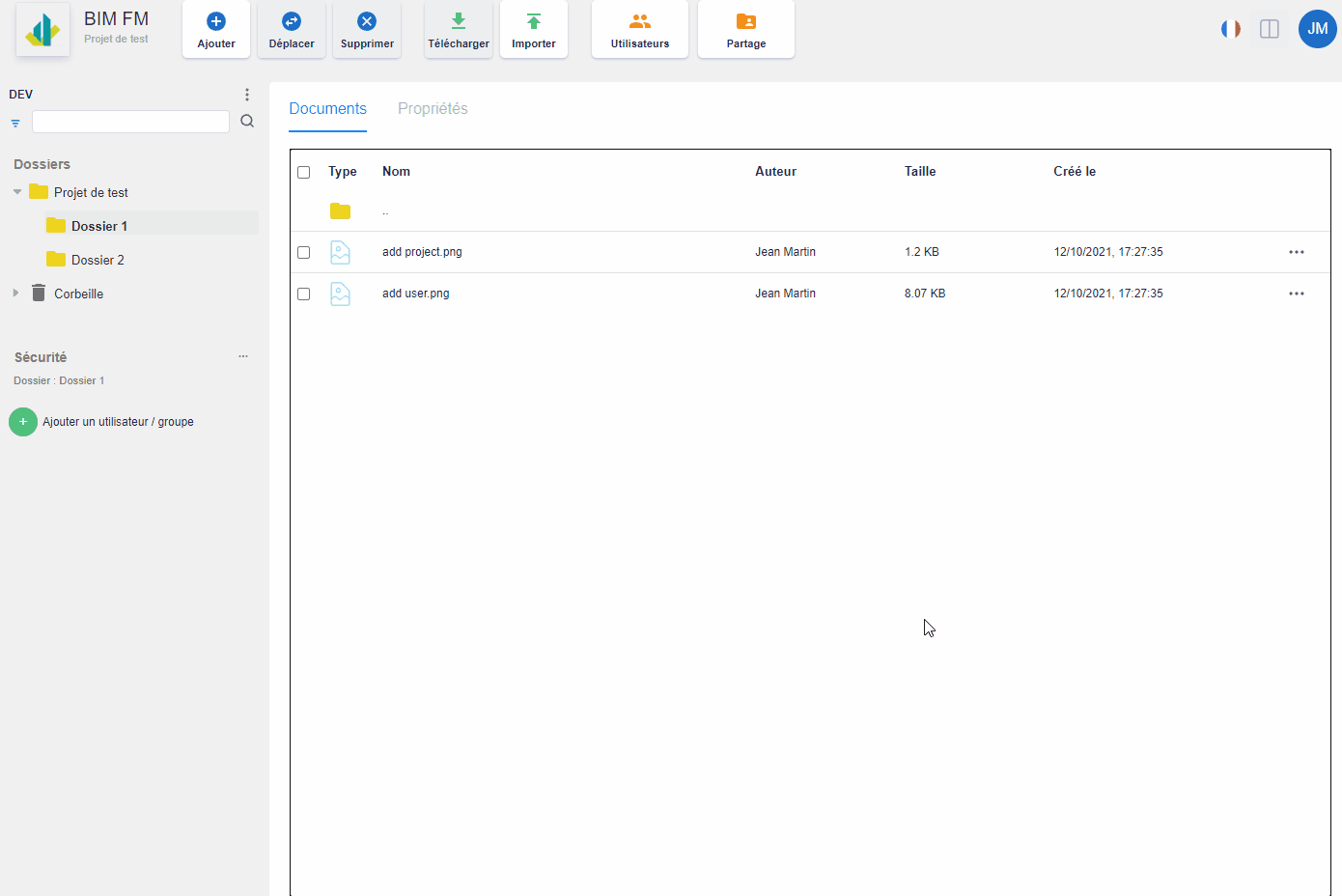This screenshot has width=1342, height=896.
Task: Click the Déplacer toolbar icon
Action: click(292, 22)
